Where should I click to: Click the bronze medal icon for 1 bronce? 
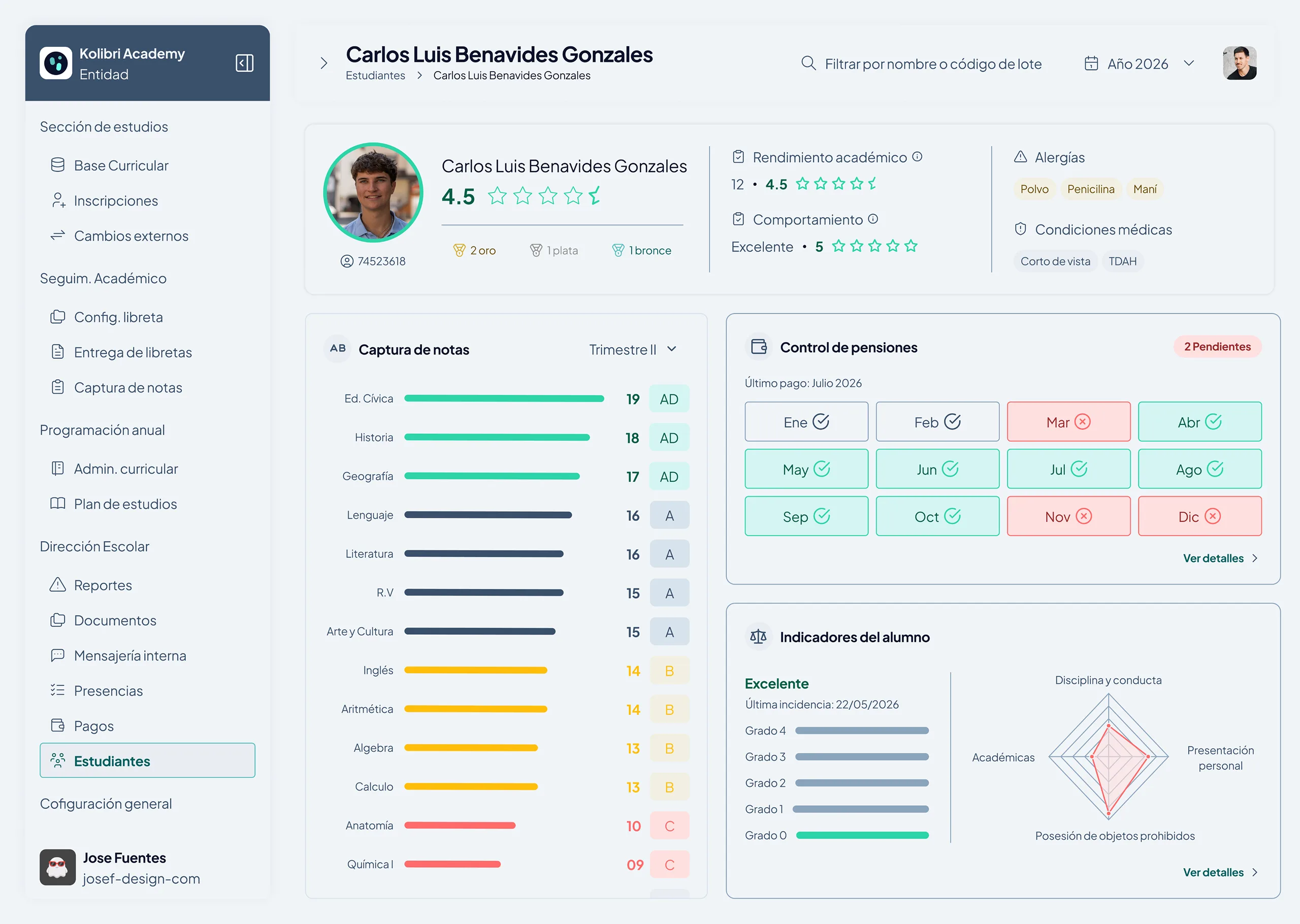(618, 250)
